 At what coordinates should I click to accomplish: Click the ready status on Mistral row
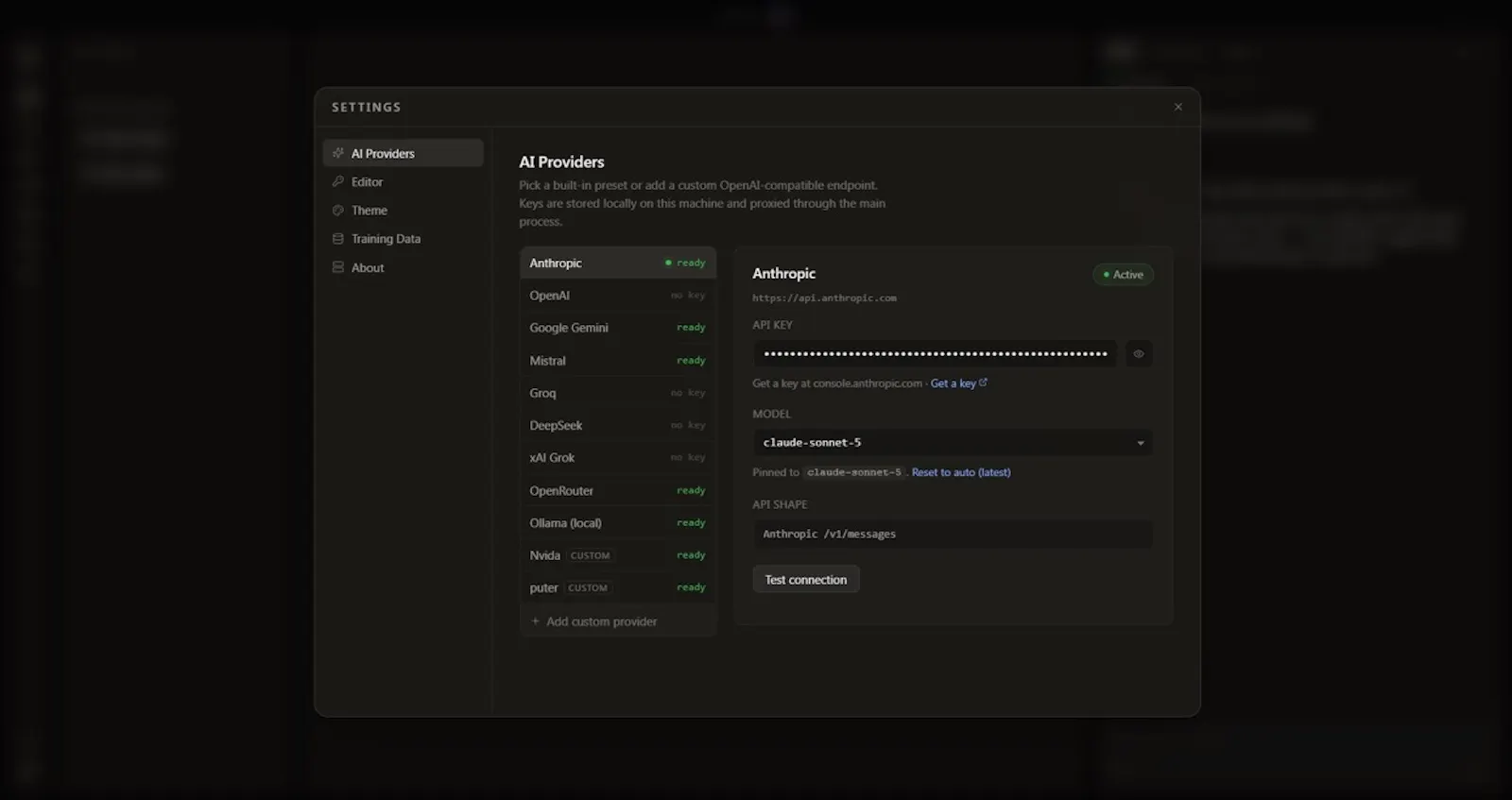coord(691,361)
